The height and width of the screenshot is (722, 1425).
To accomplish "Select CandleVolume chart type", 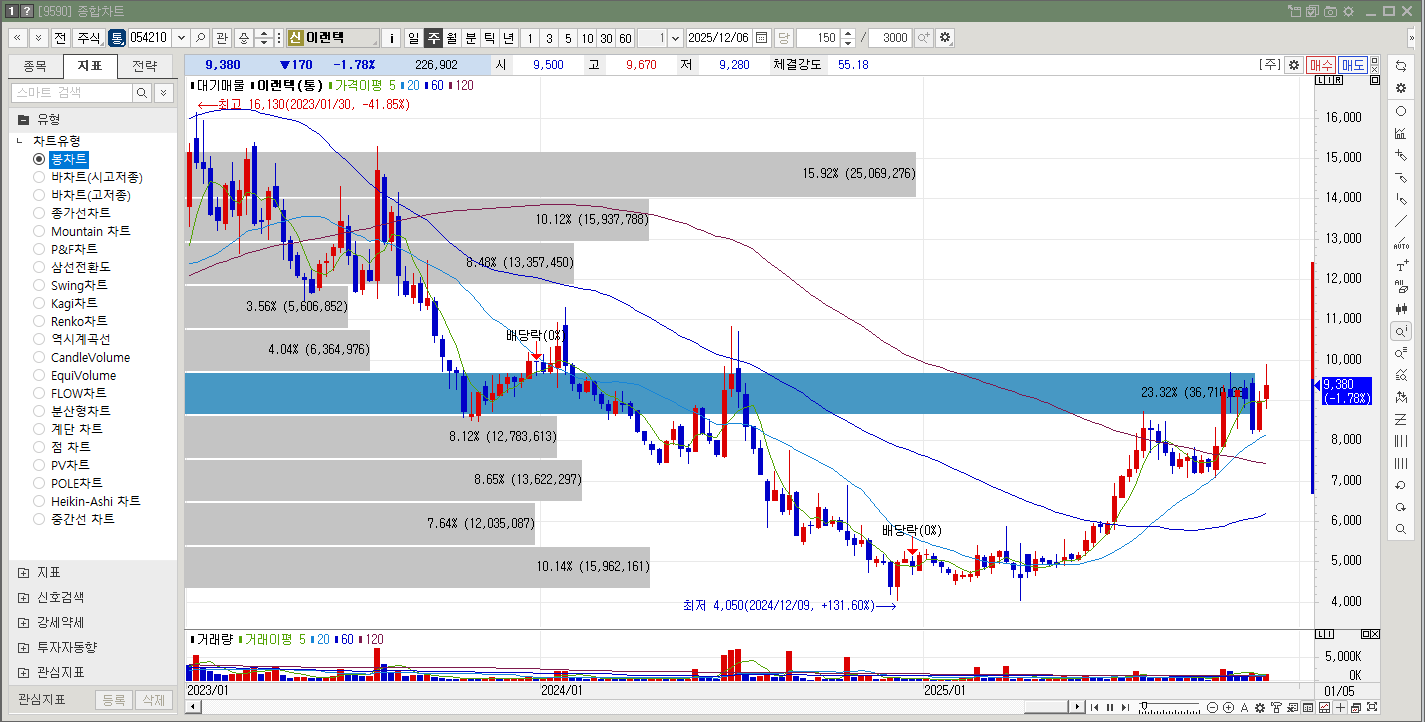I will [39, 357].
